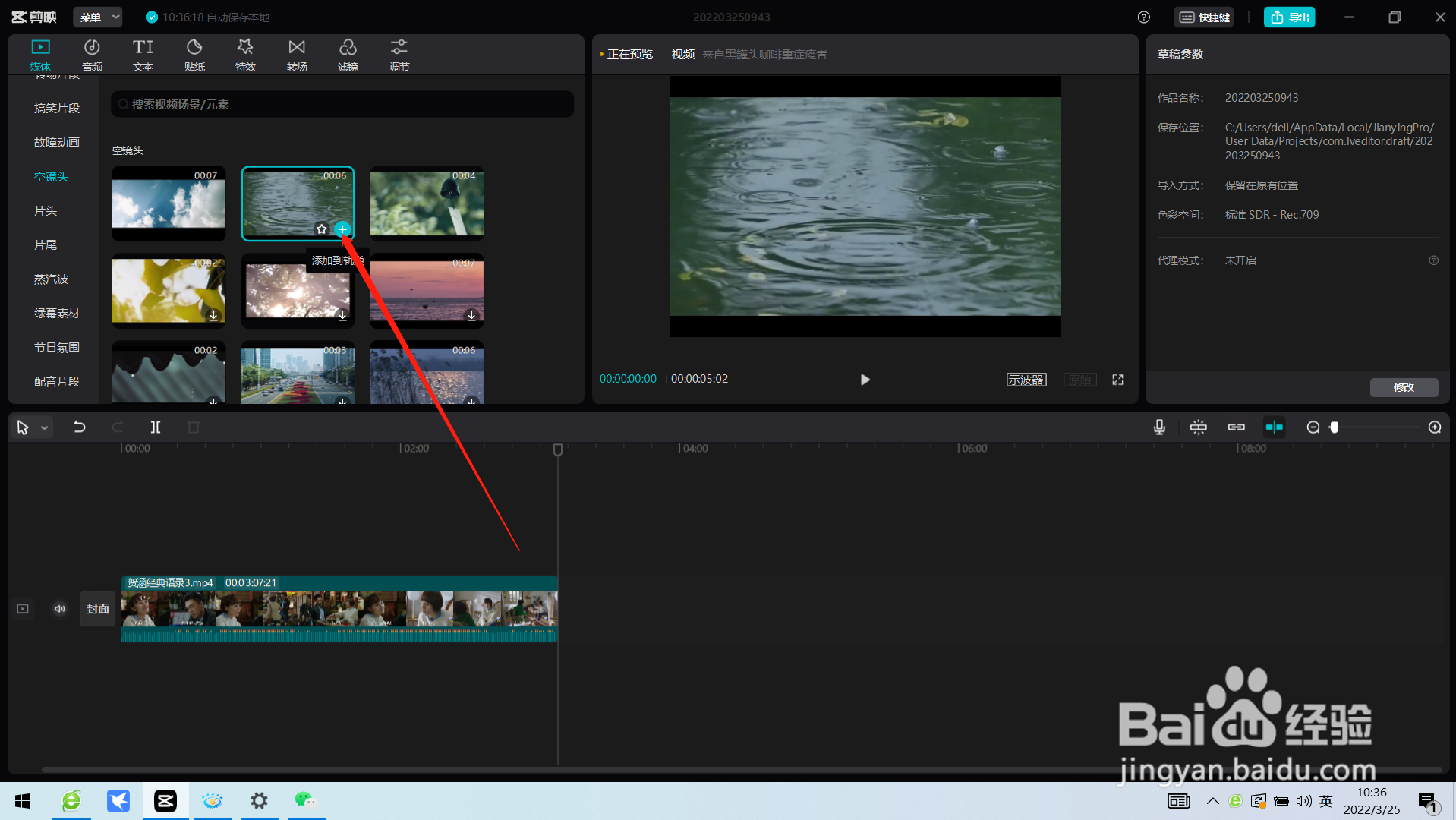Open the Windows Start menu
The height and width of the screenshot is (820, 1456).
click(23, 801)
